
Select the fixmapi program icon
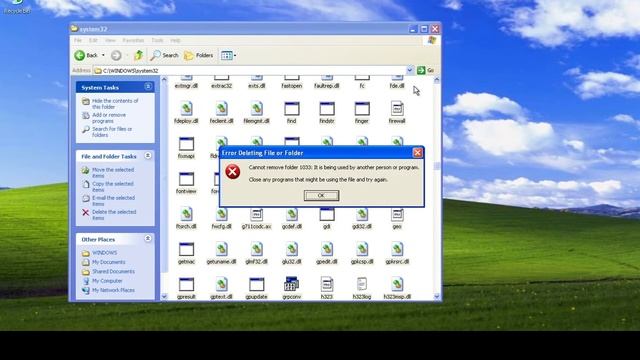[x=186, y=144]
